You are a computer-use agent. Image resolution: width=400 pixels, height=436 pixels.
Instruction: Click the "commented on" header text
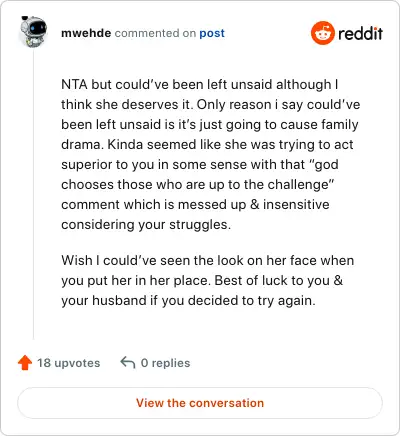(155, 33)
